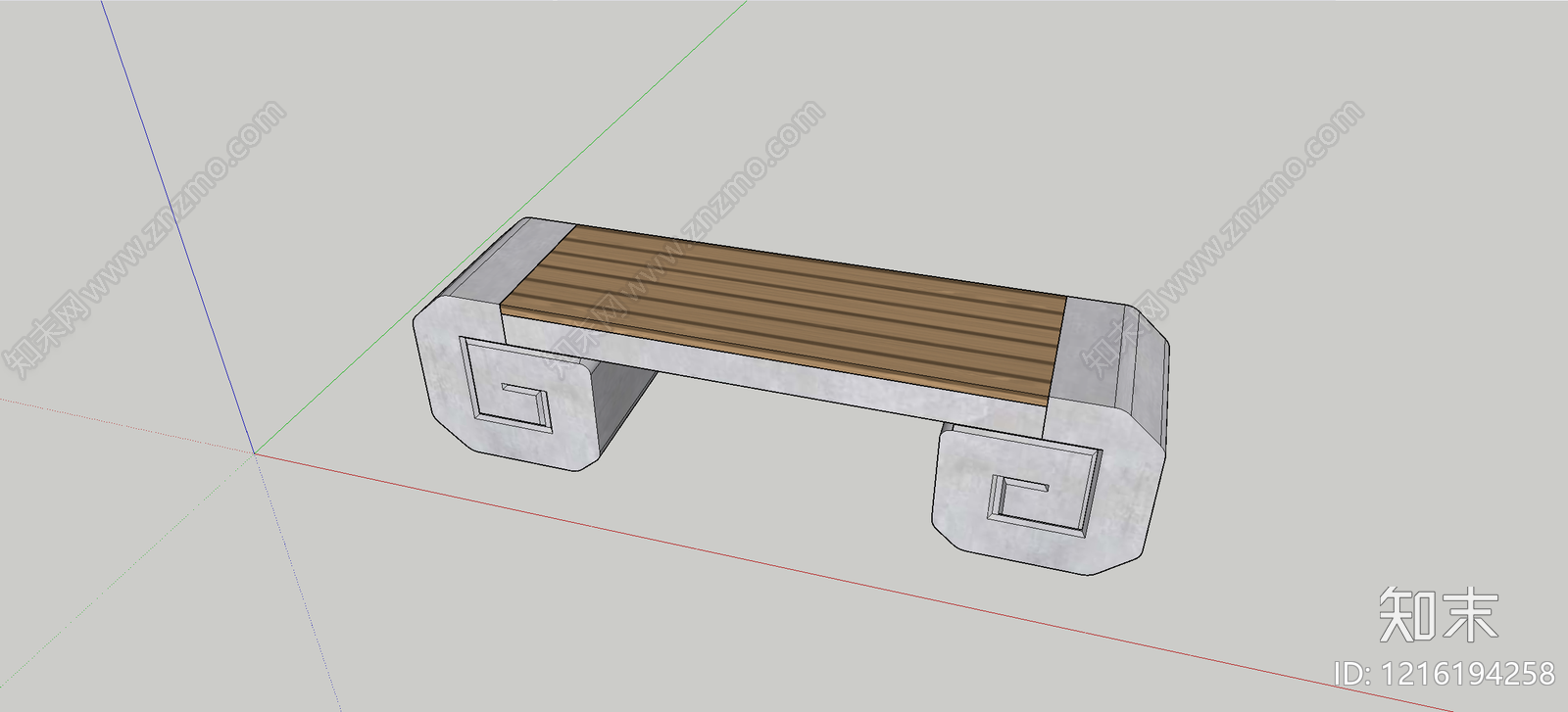Select the wooden slat seat surface
The width and height of the screenshot is (1568, 712).
click(783, 313)
